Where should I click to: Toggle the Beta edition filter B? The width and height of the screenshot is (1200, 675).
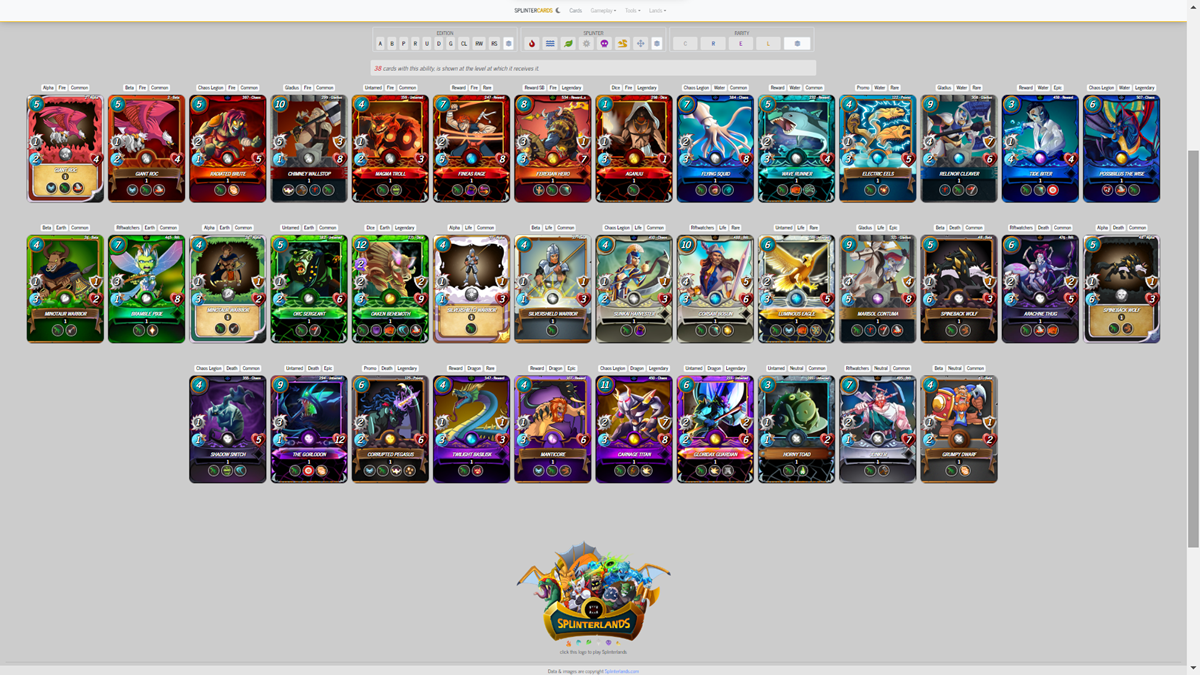coord(392,44)
